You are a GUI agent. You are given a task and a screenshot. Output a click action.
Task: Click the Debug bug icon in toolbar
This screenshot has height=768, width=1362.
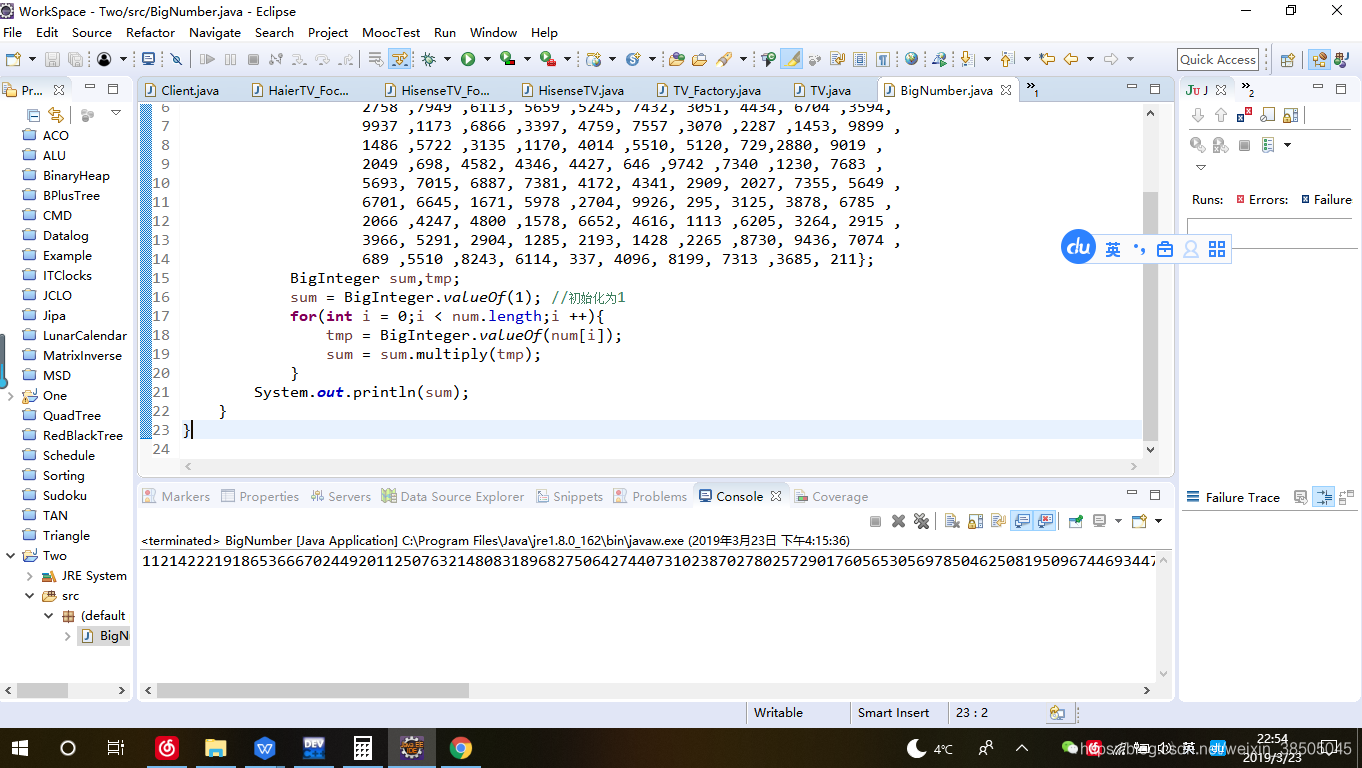pyautogui.click(x=428, y=59)
